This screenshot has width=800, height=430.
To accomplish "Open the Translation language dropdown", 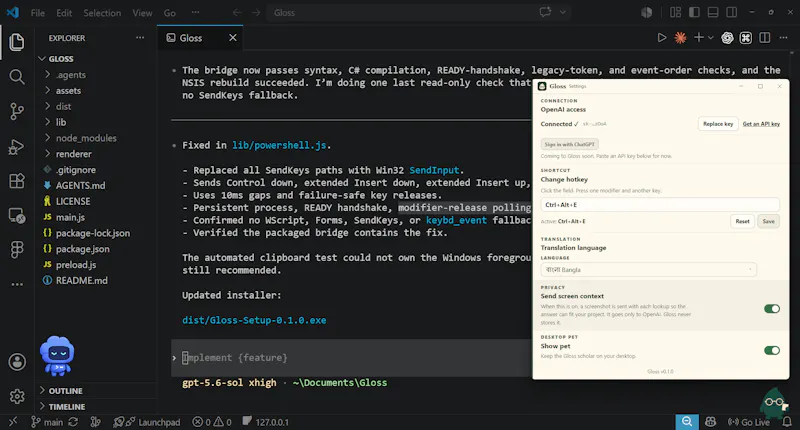I will click(648, 269).
